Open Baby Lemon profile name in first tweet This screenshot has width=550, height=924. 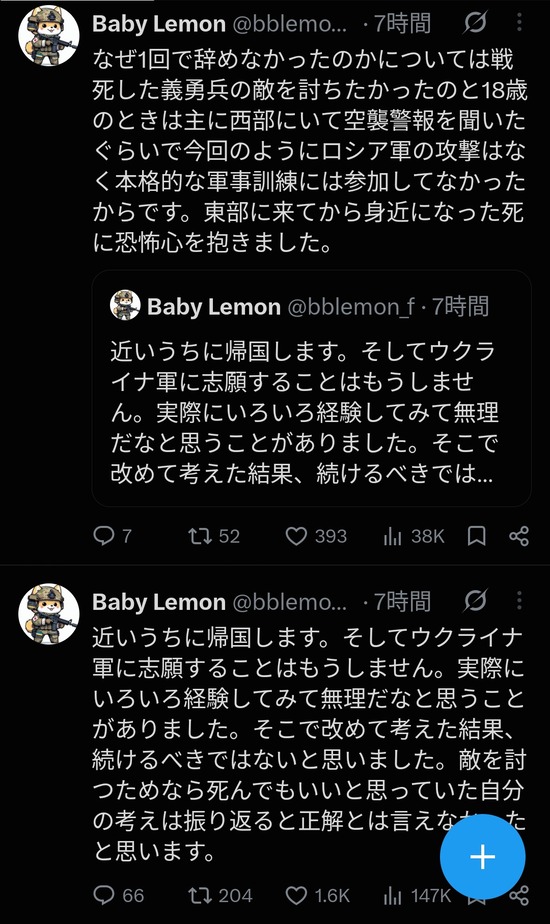click(x=159, y=24)
